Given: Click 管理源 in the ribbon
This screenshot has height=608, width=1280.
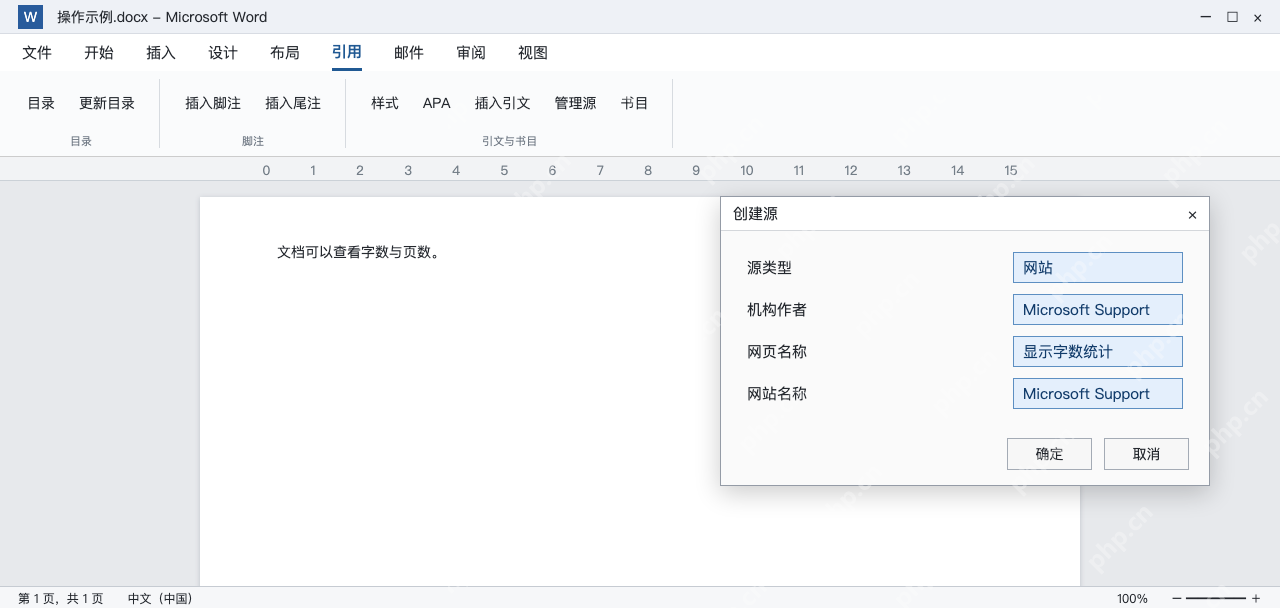Looking at the screenshot, I should click(x=576, y=103).
